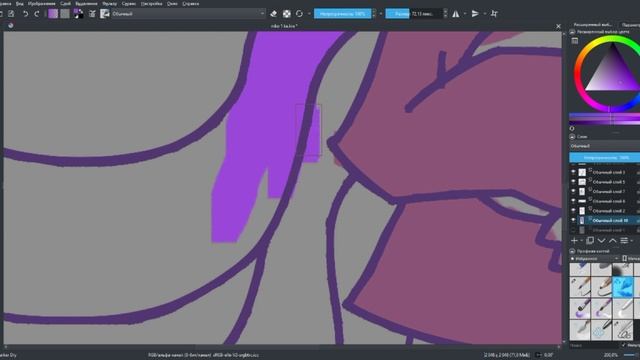The height and width of the screenshot is (360, 640).
Task: Move the layer up
Action: tap(613, 241)
